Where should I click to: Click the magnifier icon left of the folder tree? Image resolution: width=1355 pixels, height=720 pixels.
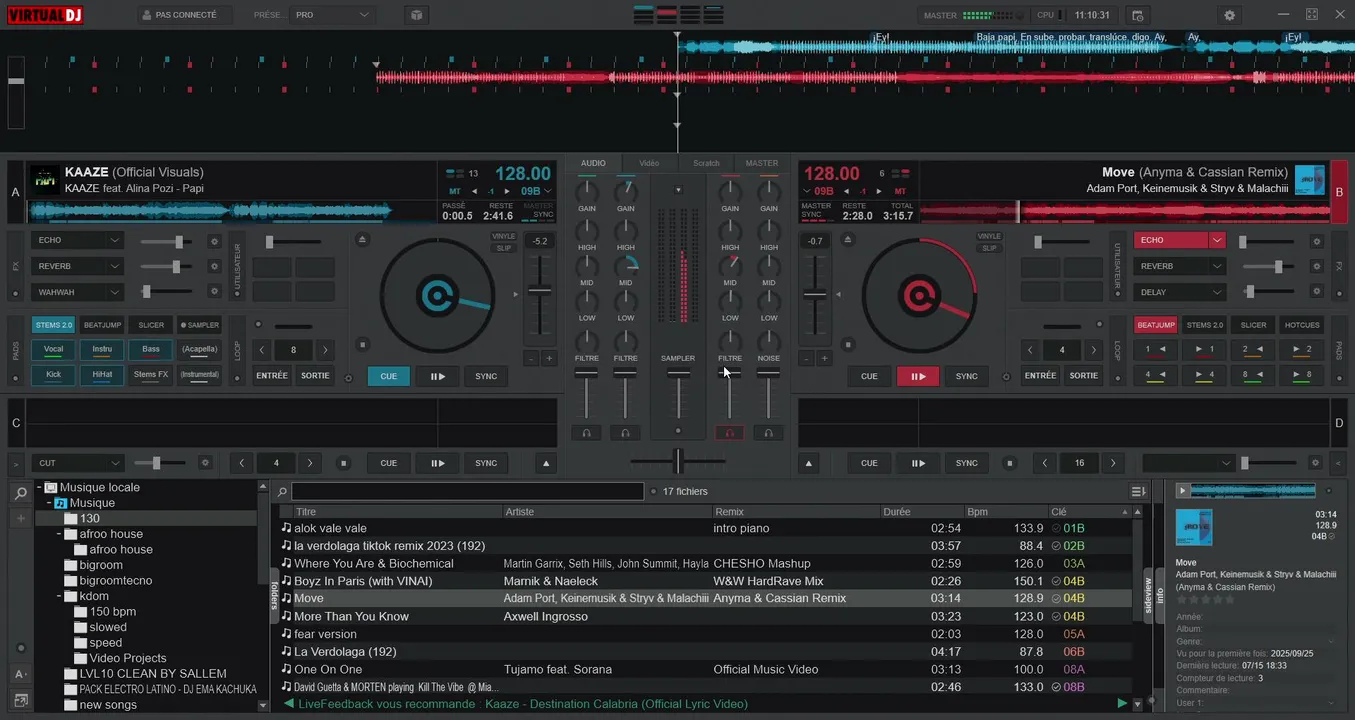click(21, 494)
